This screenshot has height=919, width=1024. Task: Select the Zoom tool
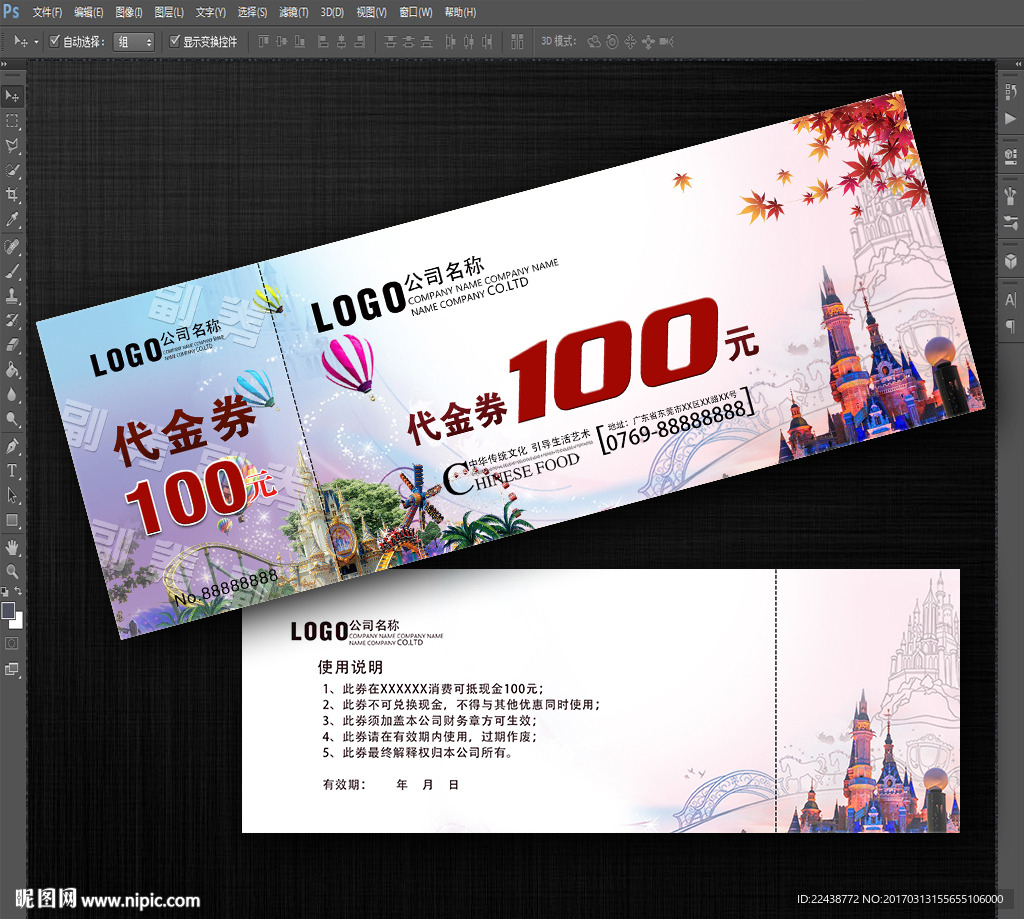[x=12, y=572]
